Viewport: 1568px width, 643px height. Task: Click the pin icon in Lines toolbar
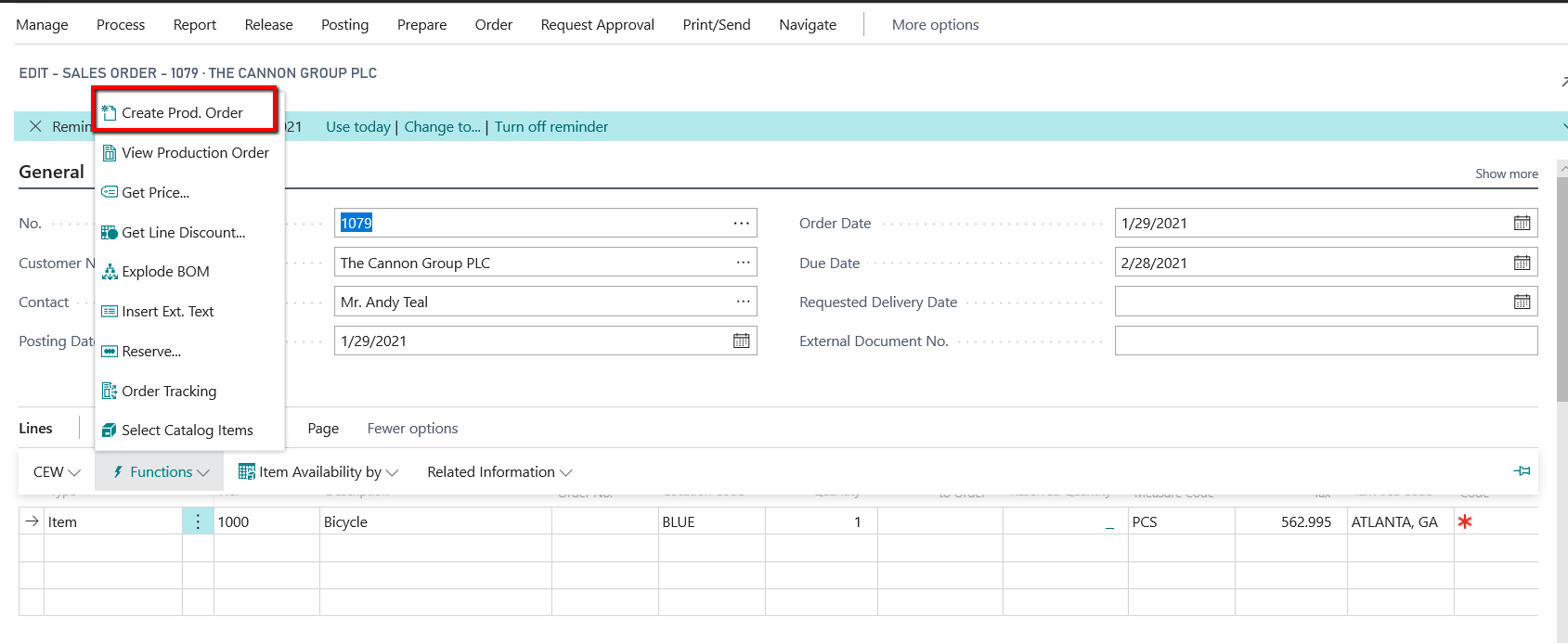coord(1522,471)
